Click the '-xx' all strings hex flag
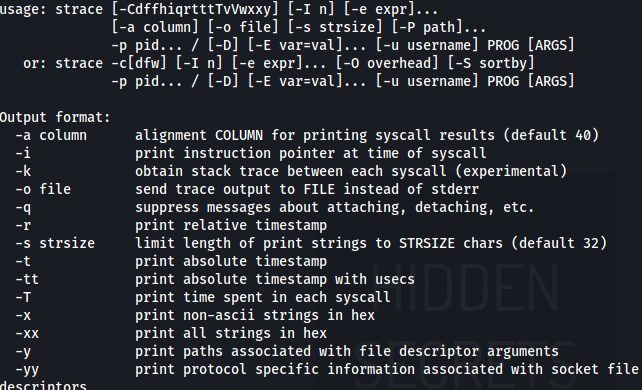The width and height of the screenshot is (642, 390). click(27, 334)
